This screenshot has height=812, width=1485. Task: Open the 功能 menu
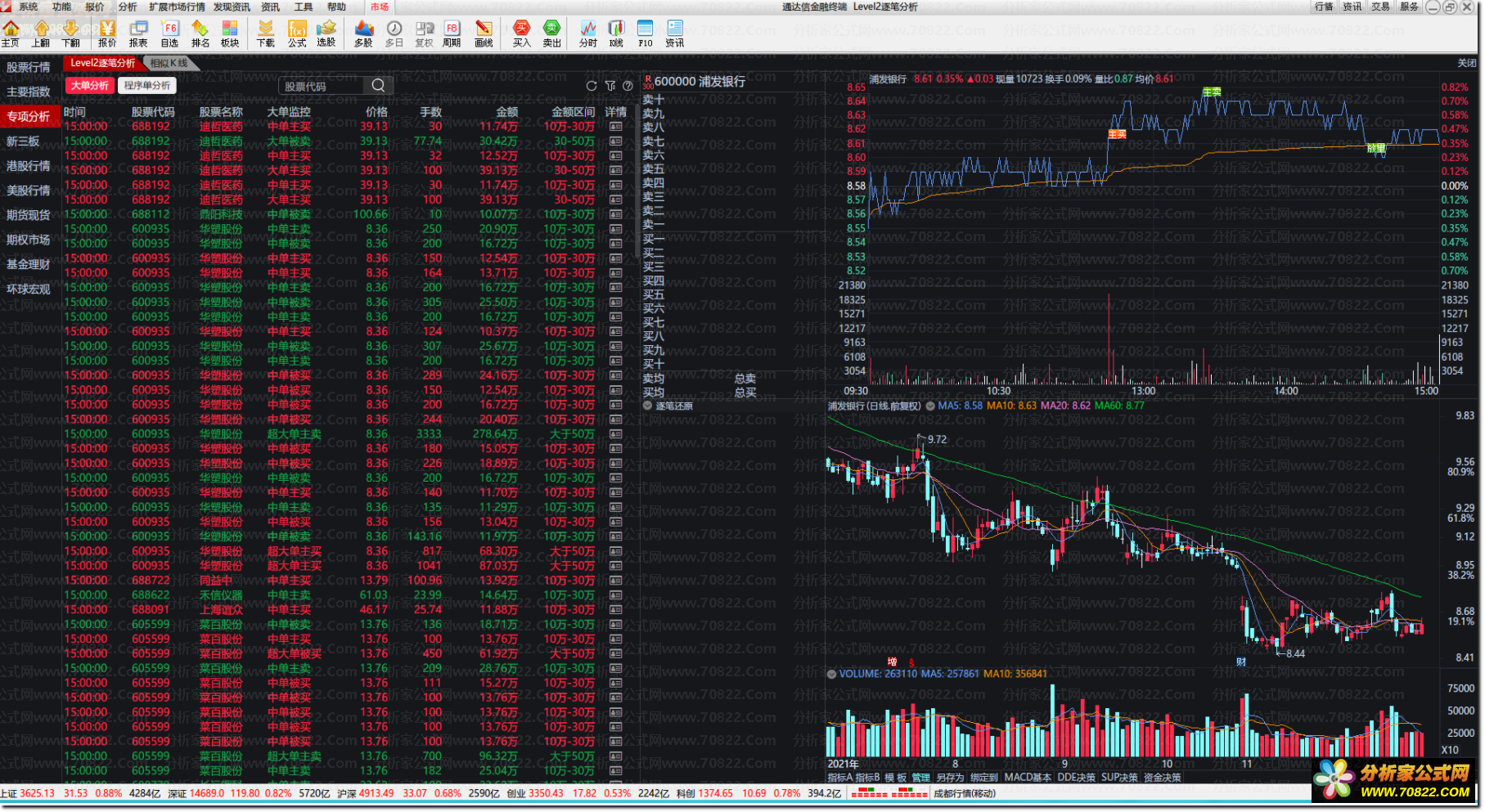click(62, 7)
